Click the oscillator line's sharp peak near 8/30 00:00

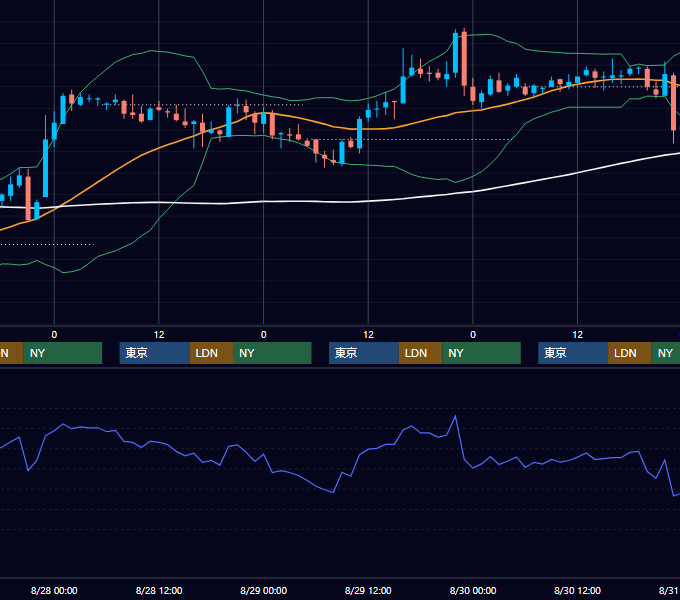455,417
